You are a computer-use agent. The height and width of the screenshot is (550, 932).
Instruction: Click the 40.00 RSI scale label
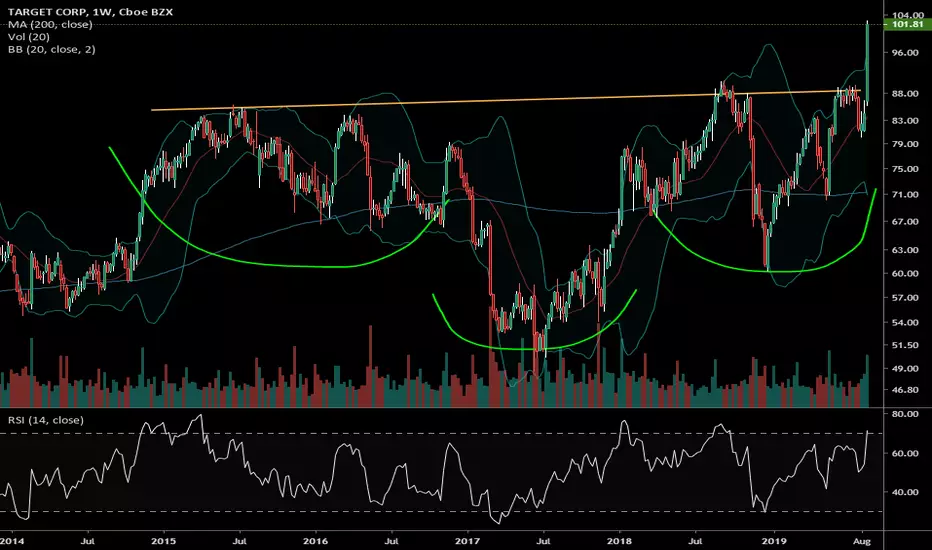905,492
